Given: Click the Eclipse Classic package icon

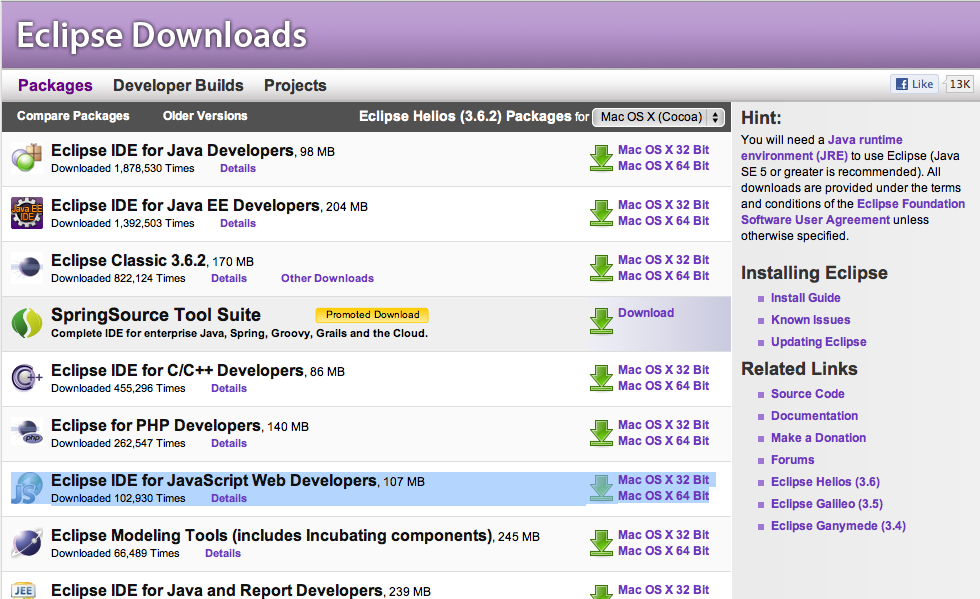Looking at the screenshot, I should tap(27, 268).
